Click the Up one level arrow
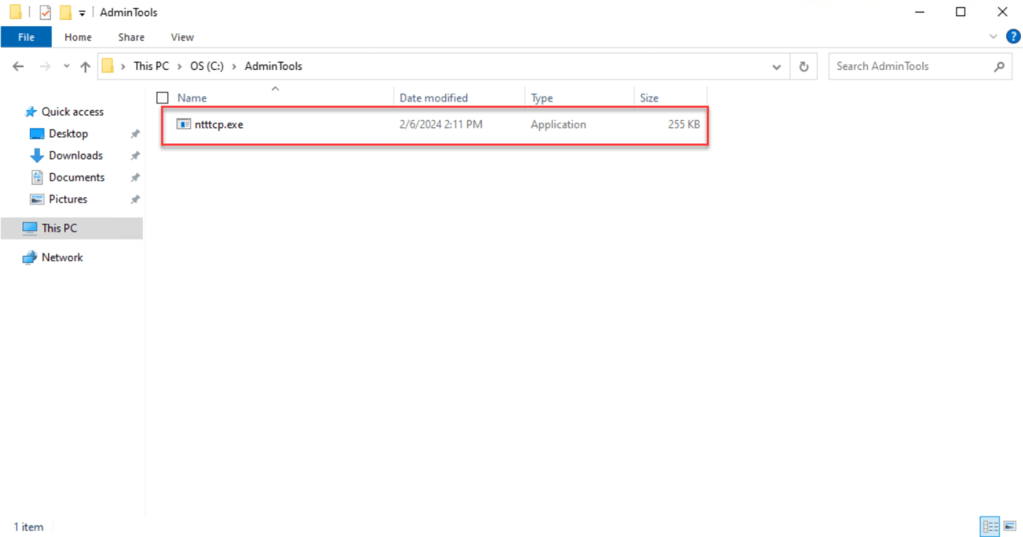1023x537 pixels. pos(86,66)
